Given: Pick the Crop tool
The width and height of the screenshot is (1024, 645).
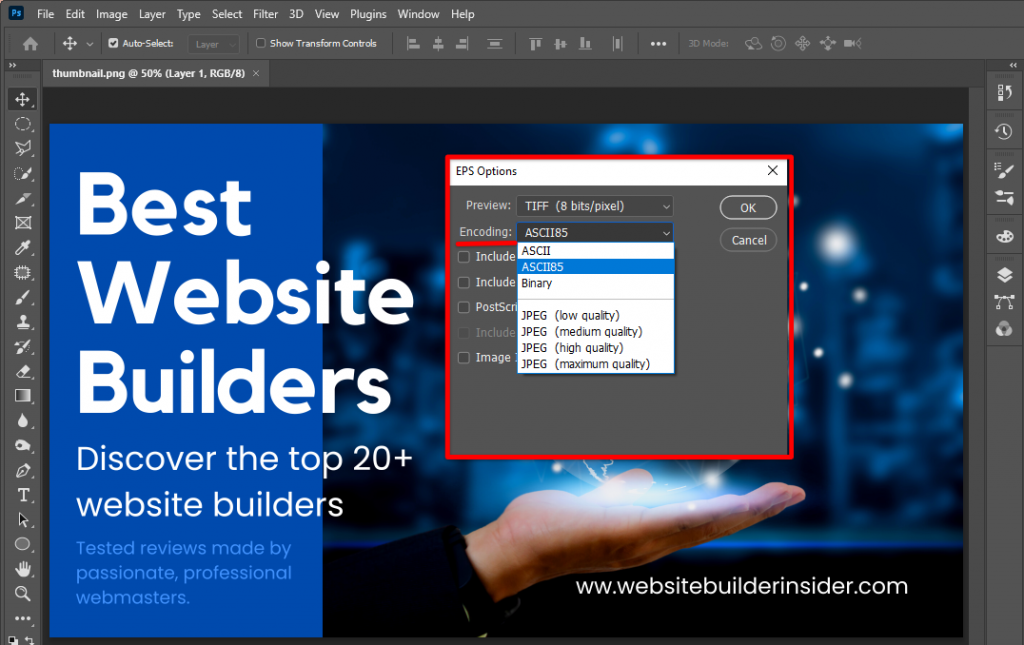Looking at the screenshot, I should click(22, 223).
